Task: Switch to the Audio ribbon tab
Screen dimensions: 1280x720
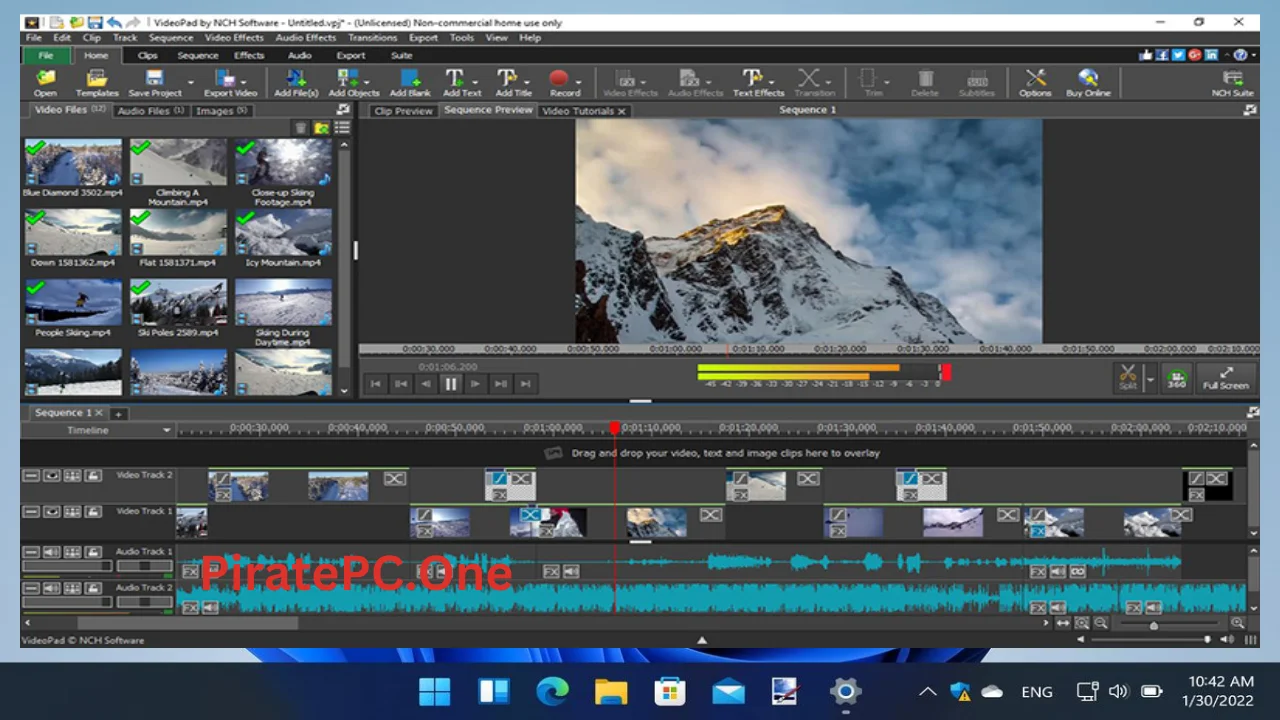Action: (299, 56)
